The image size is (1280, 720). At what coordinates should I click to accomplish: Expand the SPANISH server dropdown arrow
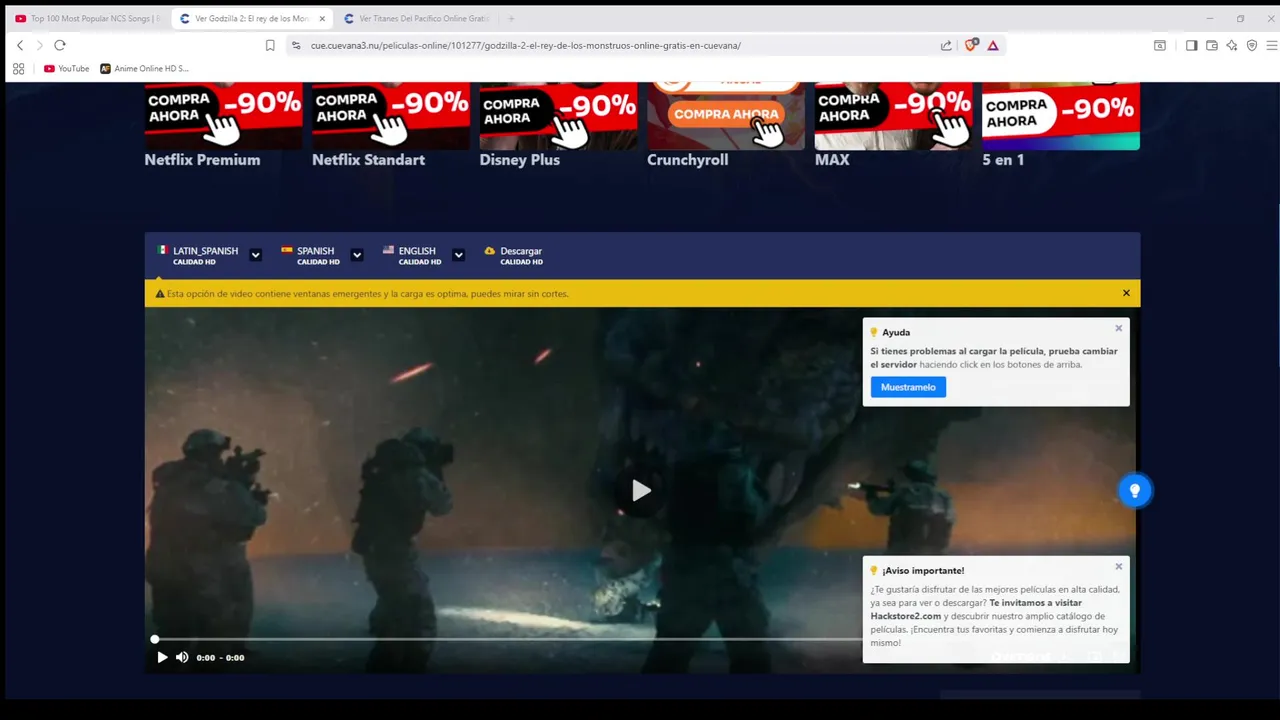tap(357, 255)
